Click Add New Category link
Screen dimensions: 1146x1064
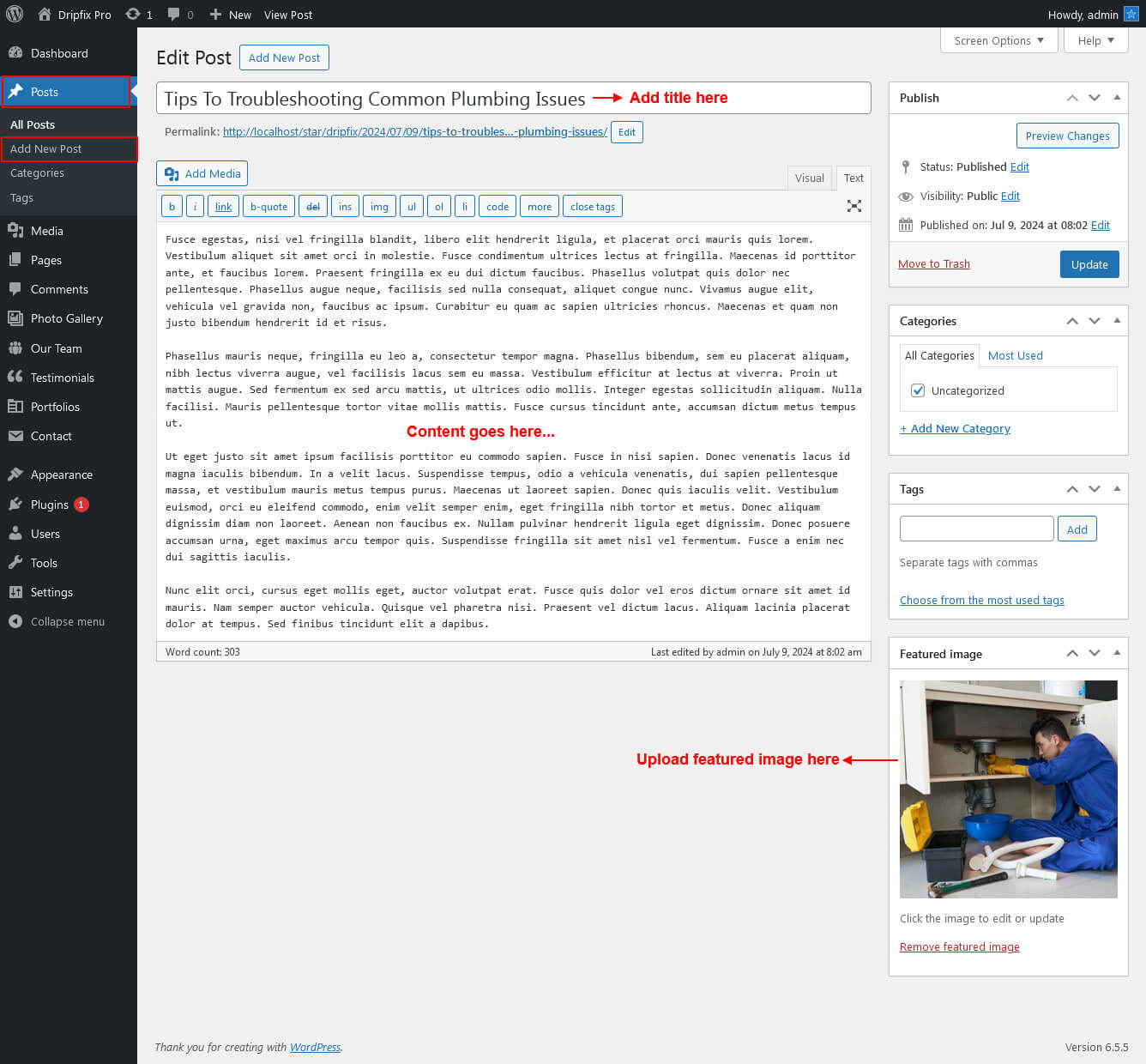955,428
